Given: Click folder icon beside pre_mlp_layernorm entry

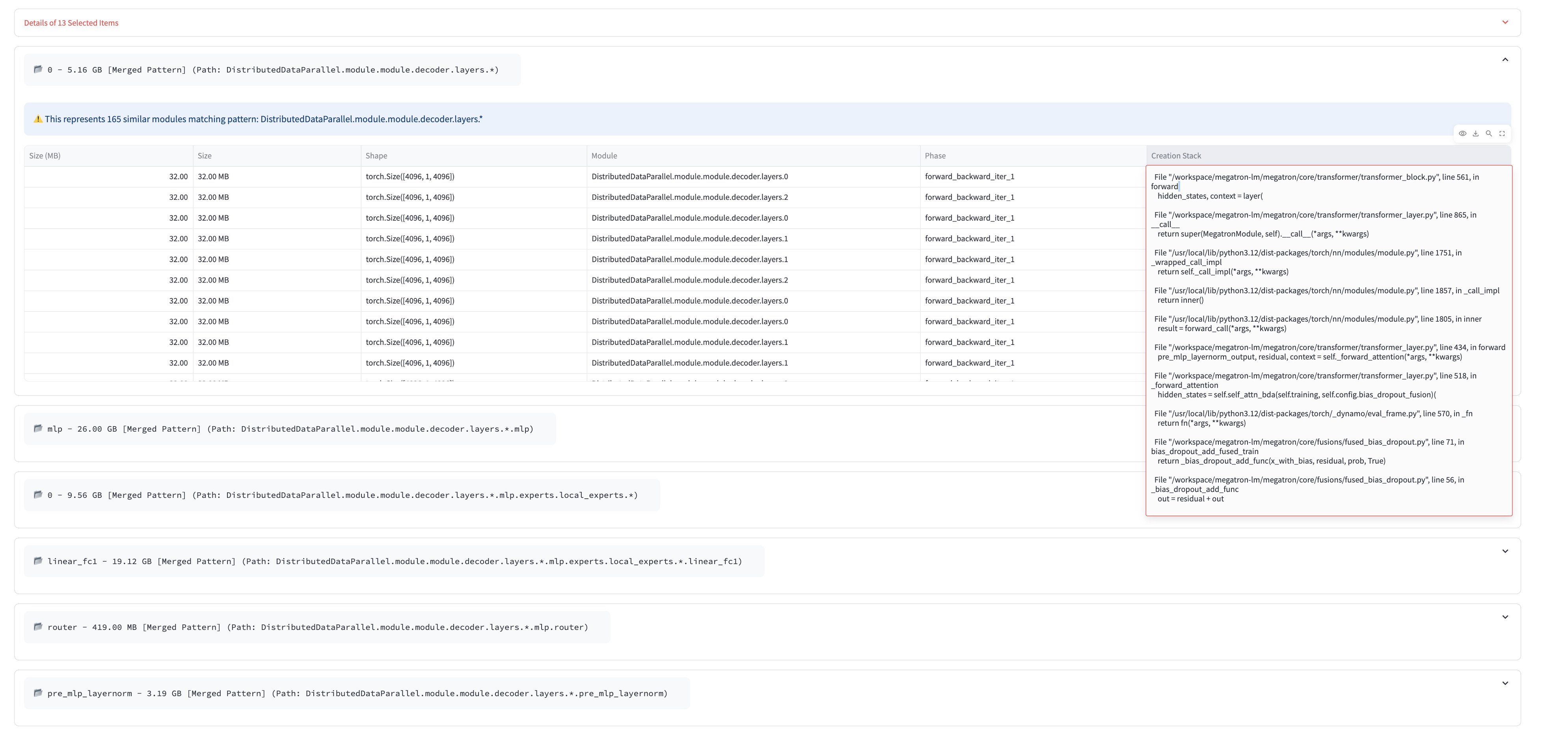Looking at the screenshot, I should [x=38, y=693].
